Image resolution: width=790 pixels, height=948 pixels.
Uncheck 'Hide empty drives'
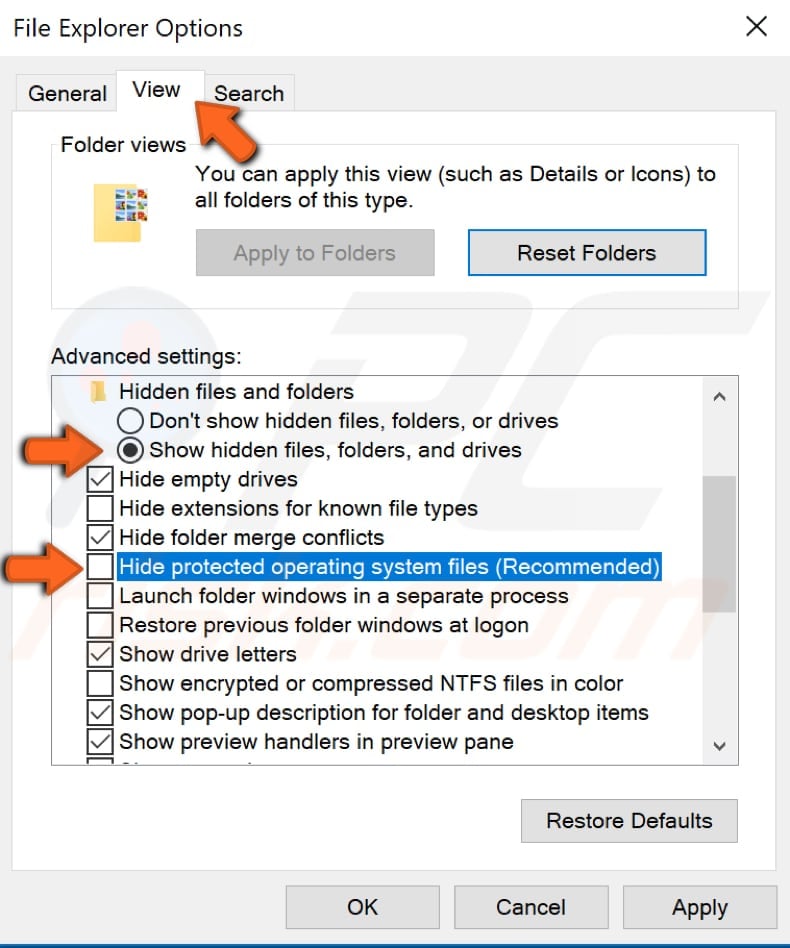[x=101, y=479]
